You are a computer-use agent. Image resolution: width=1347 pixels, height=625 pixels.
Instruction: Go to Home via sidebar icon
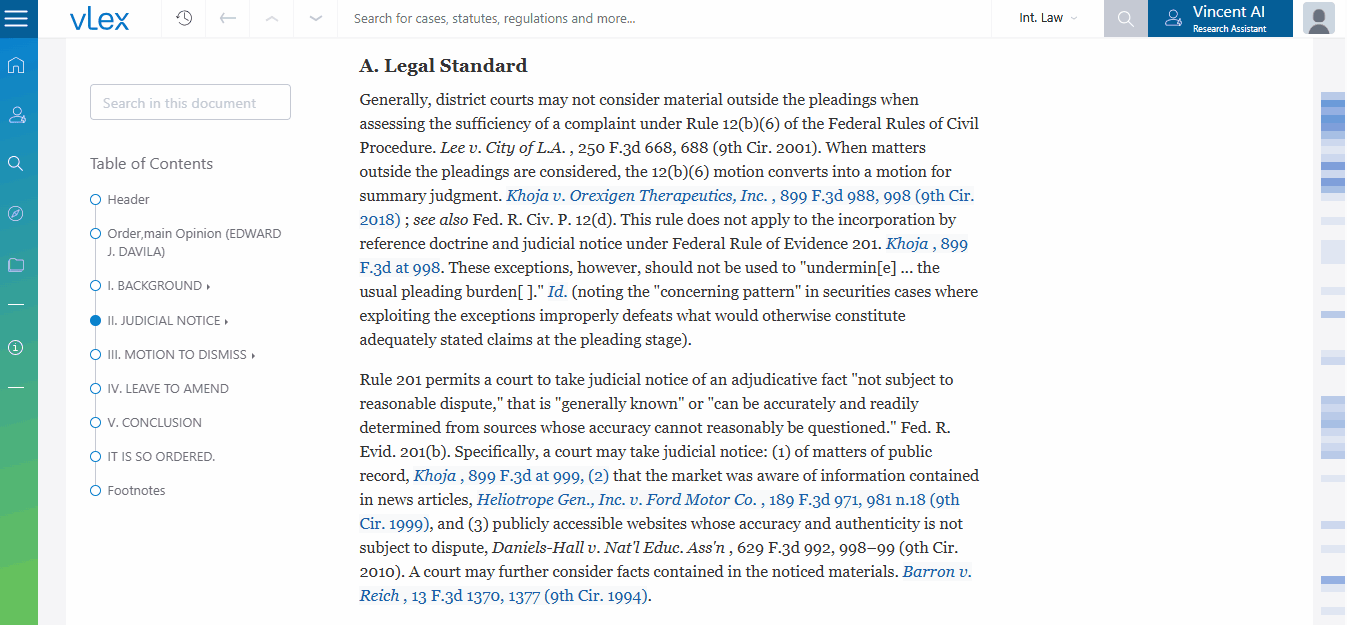[x=16, y=66]
